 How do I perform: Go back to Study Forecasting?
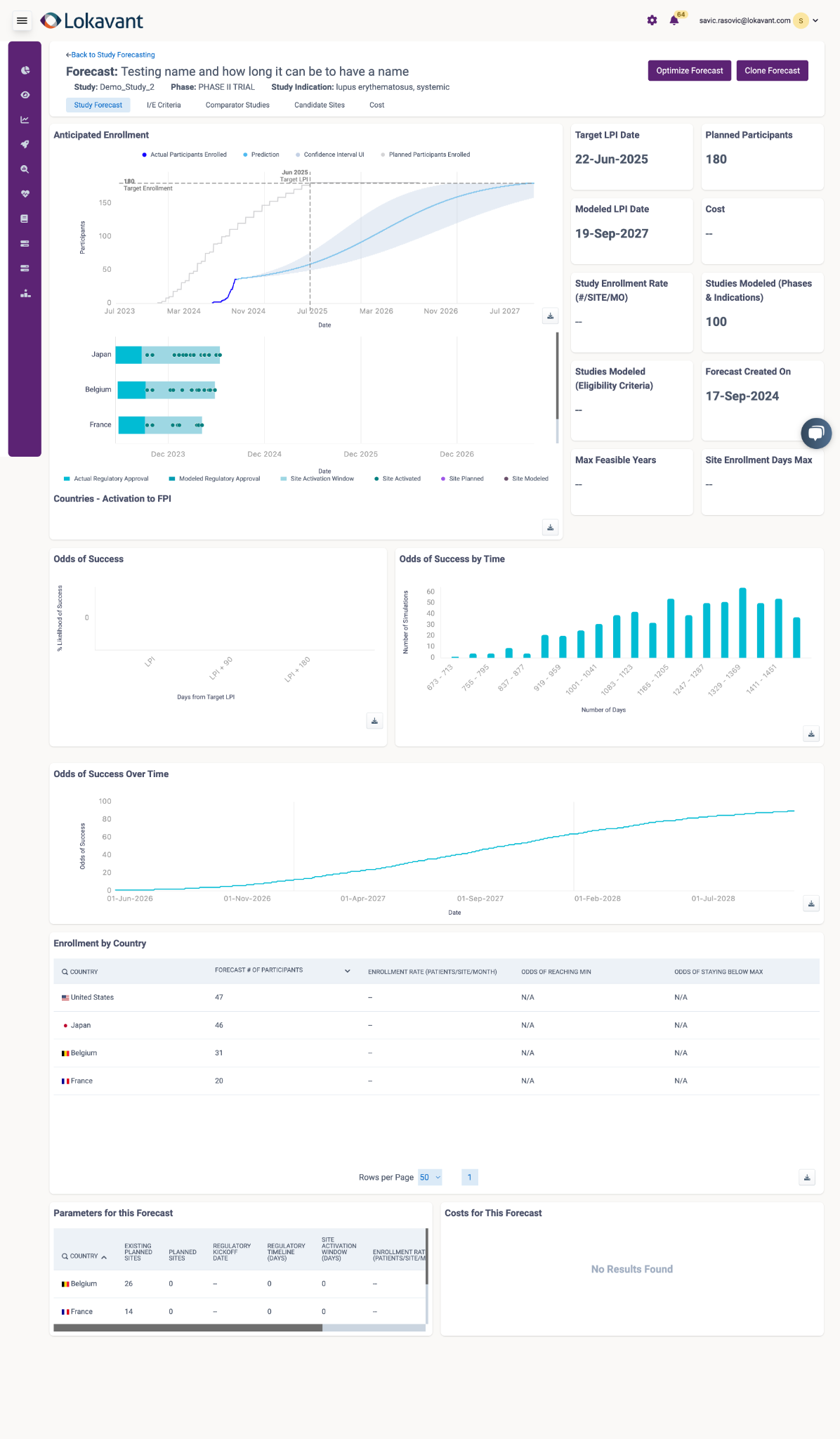[x=110, y=55]
